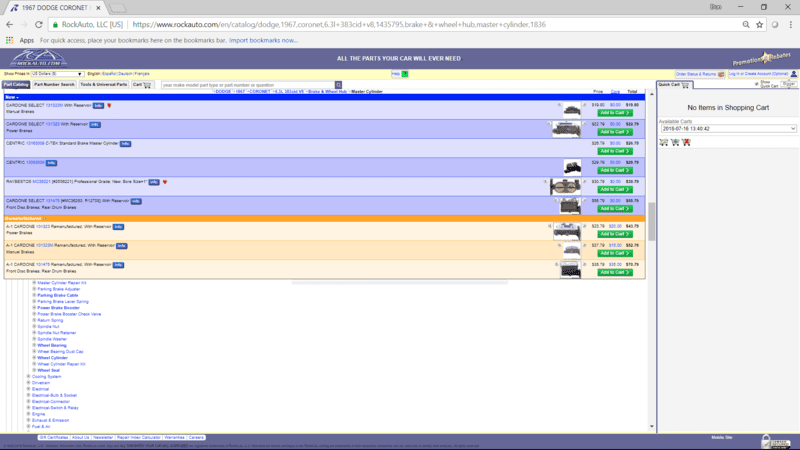The height and width of the screenshot is (450, 800).
Task: Open the Chrome Apps shortcut icon
Action: coord(9,40)
